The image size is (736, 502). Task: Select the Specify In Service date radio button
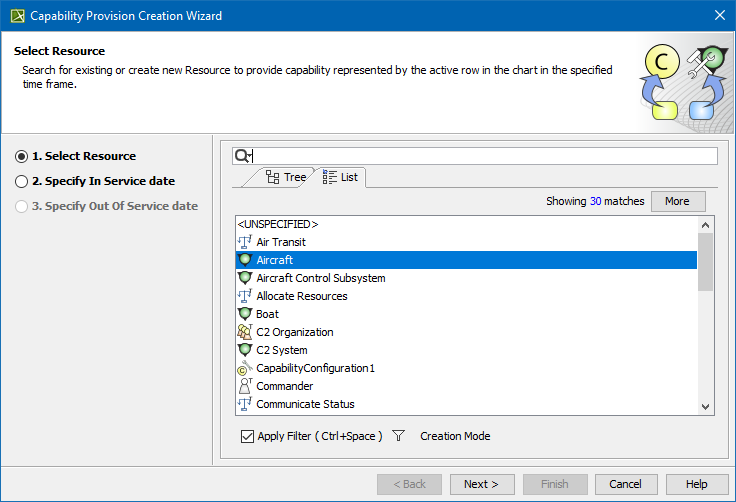(21, 181)
